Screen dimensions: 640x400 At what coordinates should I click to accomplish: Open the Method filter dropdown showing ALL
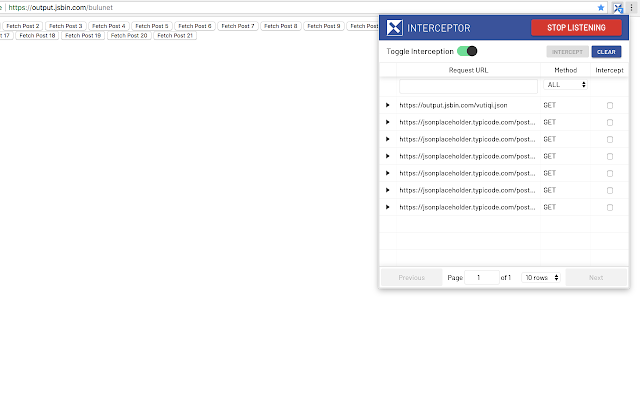[x=565, y=84]
